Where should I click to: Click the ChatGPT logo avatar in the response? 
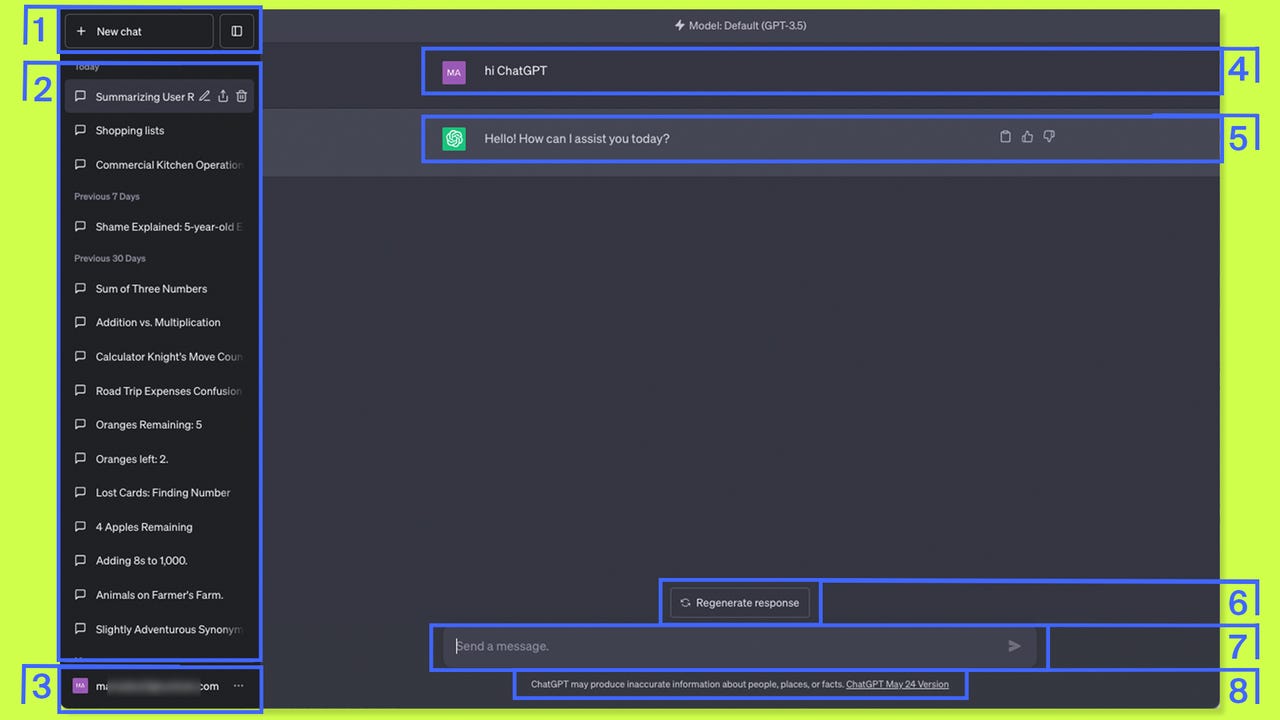(454, 139)
